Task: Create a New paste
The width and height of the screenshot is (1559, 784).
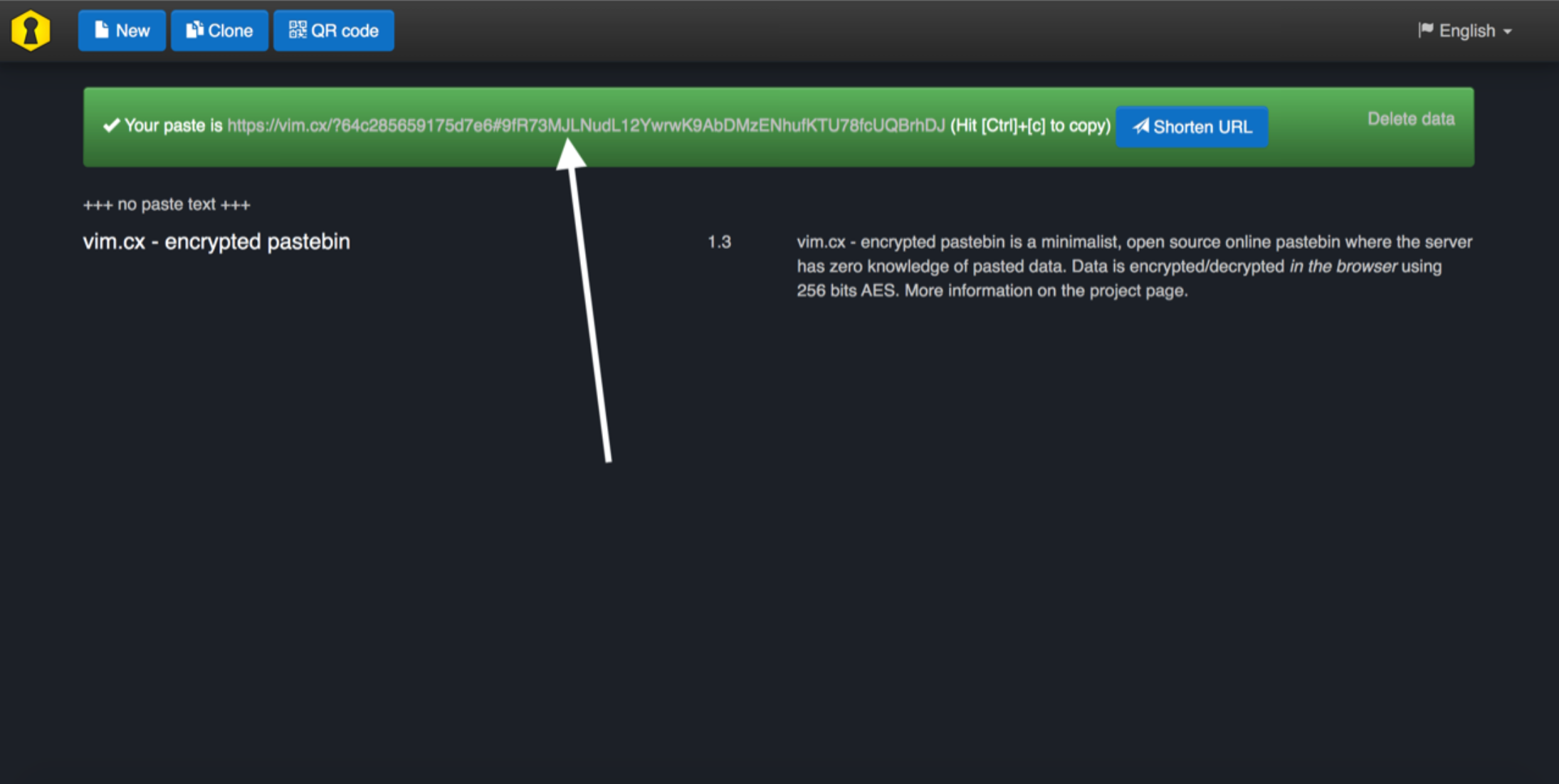Action: click(122, 31)
